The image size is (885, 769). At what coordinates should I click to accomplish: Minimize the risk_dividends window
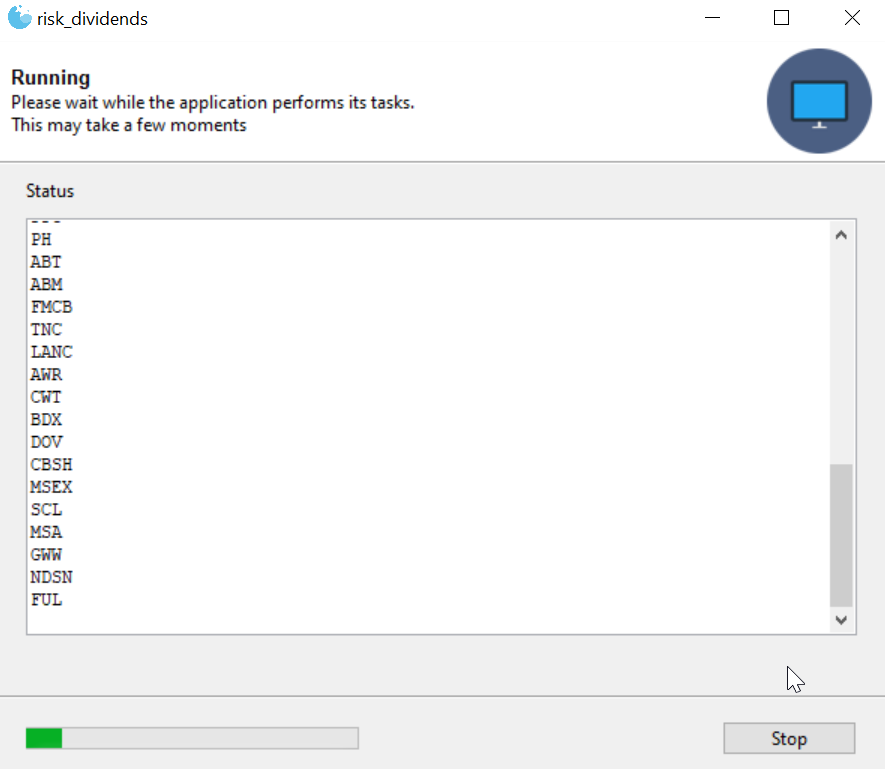[712, 18]
